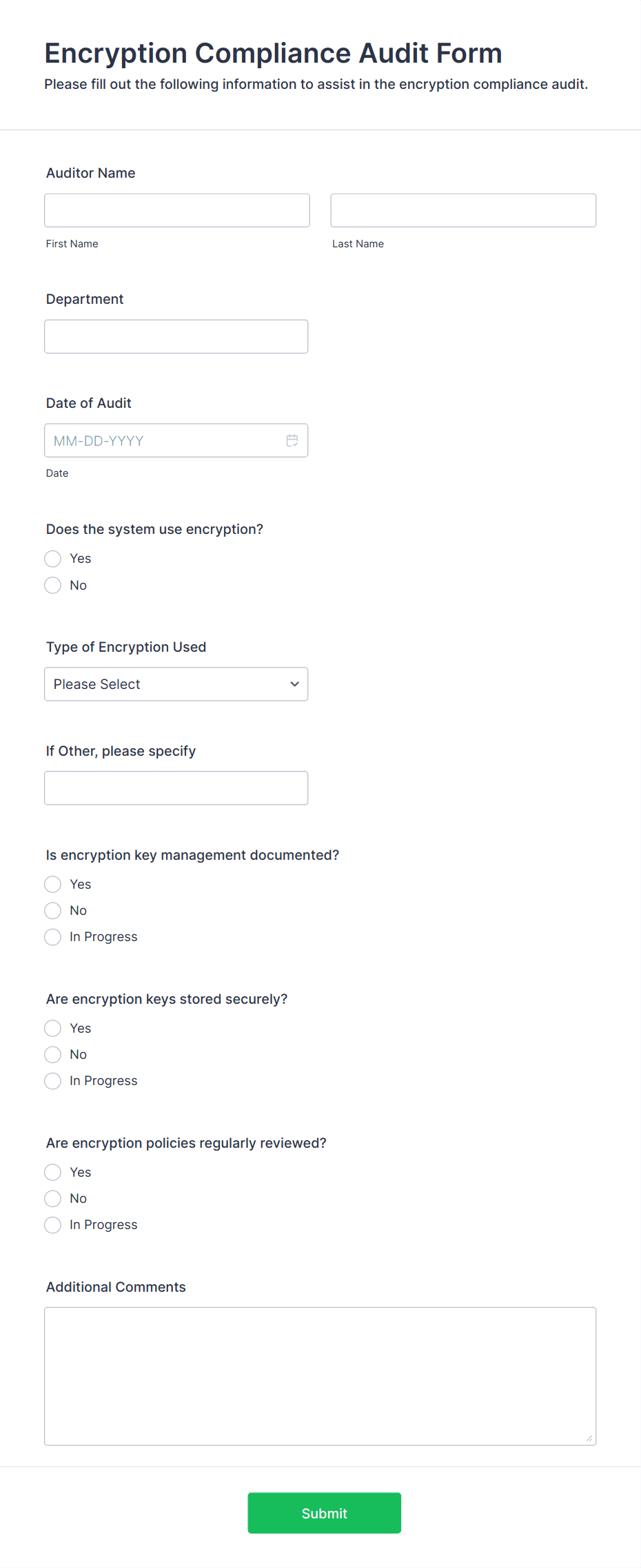
Task: Click the If Other, please specify field
Action: tap(176, 788)
